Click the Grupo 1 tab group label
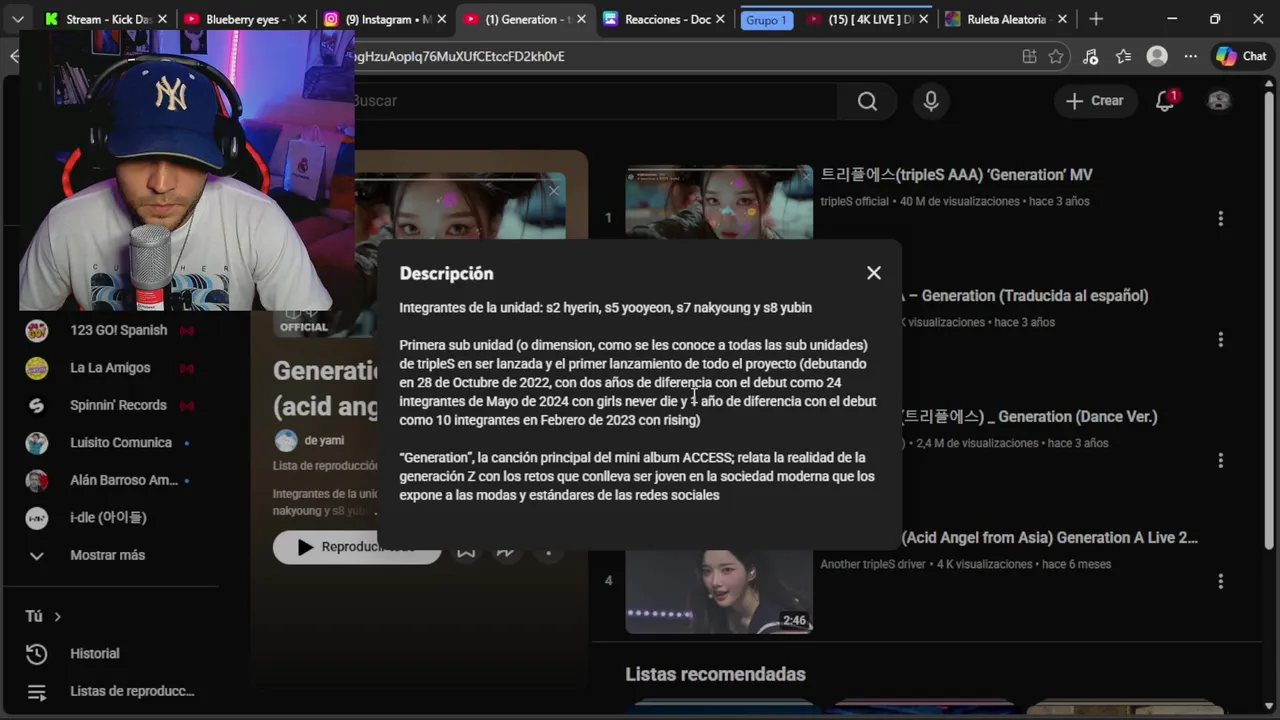This screenshot has height=720, width=1280. pos(766,20)
